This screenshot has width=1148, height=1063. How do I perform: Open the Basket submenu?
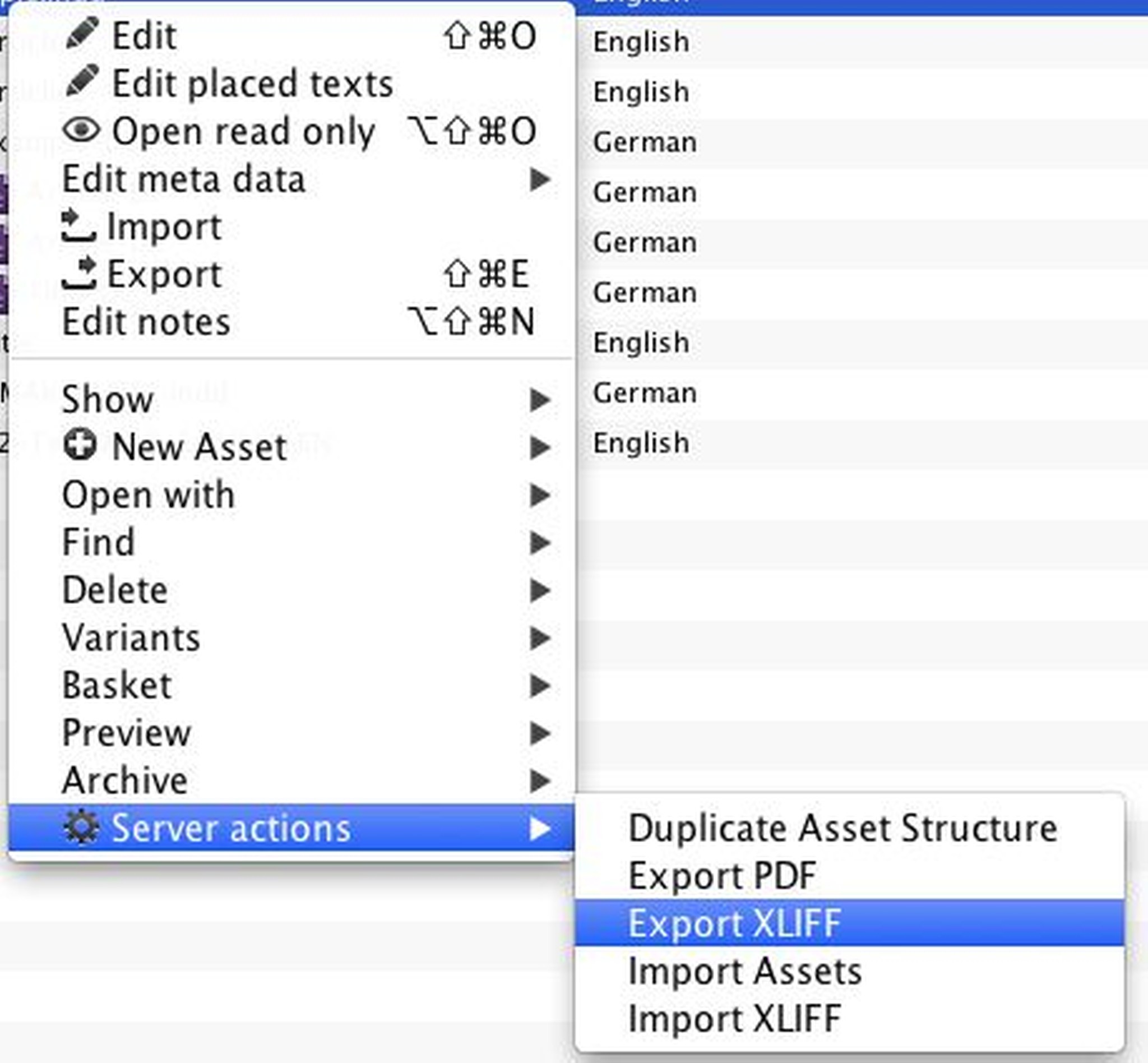point(117,685)
